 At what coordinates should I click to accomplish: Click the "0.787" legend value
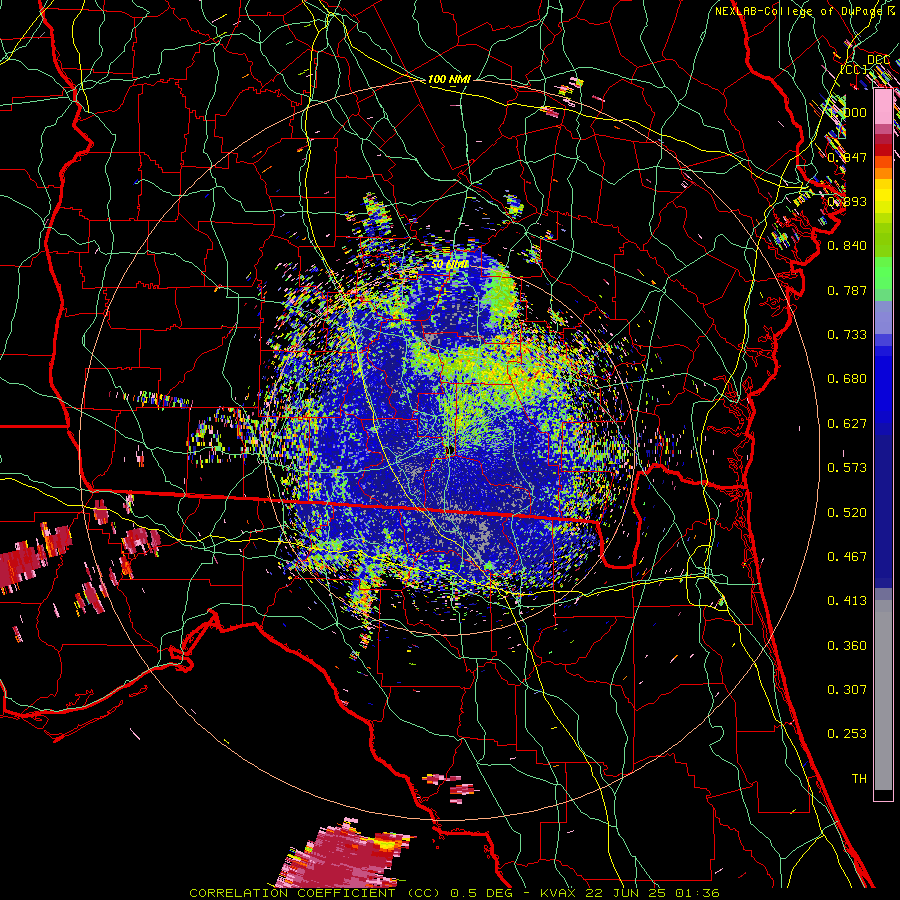[x=847, y=290]
